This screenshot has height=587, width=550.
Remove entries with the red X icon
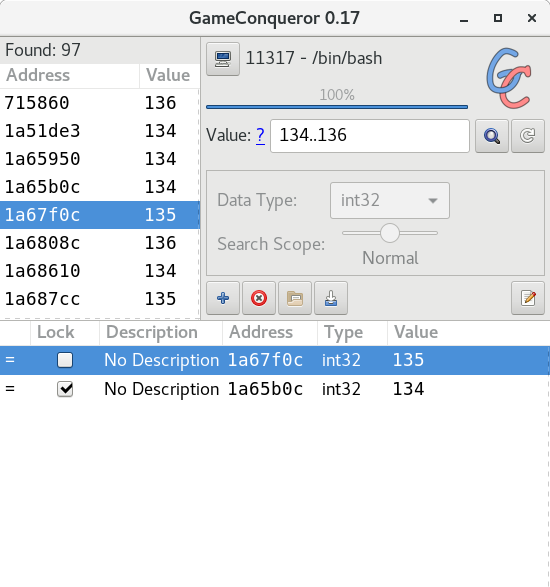(x=259, y=298)
